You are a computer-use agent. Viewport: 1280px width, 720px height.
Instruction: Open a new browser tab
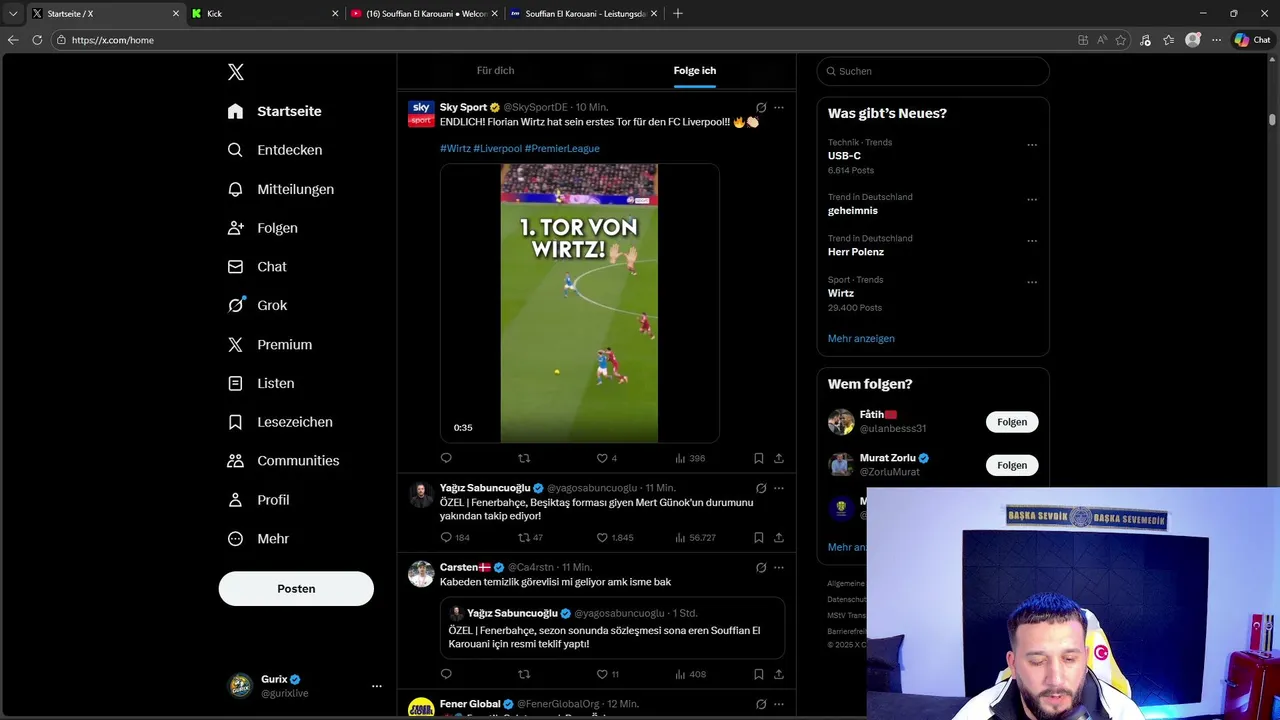coord(678,14)
